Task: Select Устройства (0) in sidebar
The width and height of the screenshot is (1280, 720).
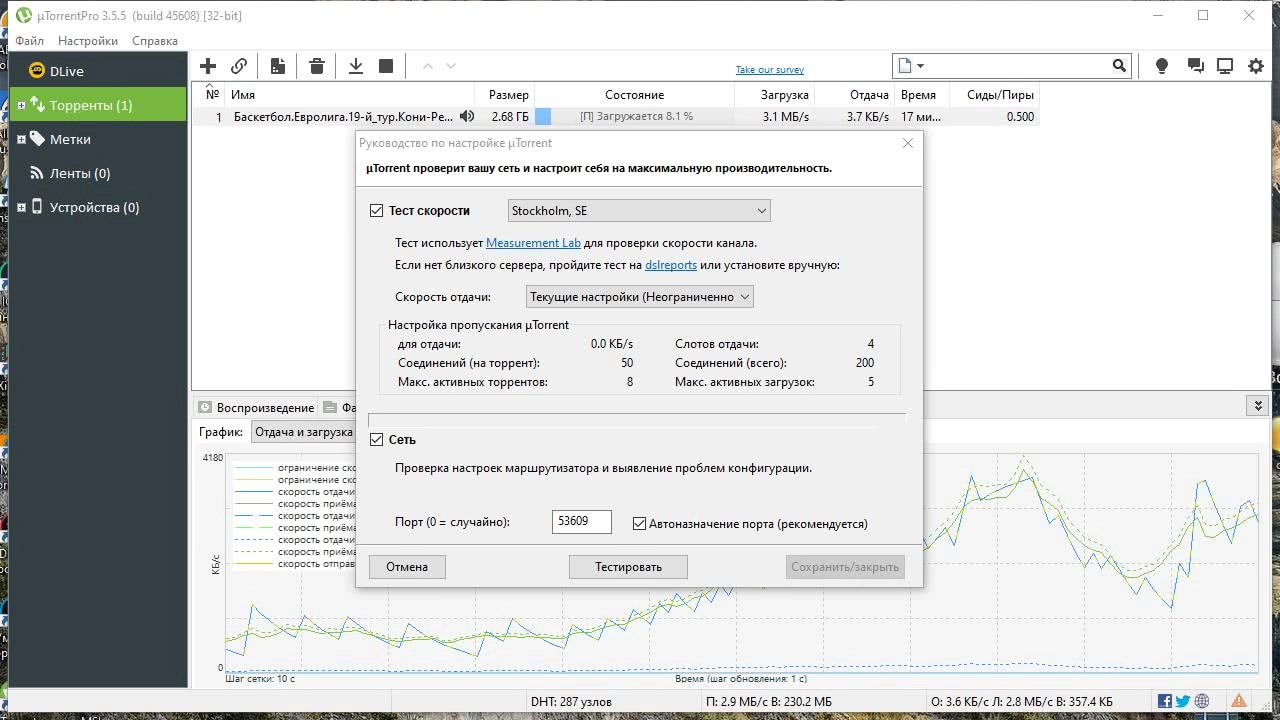Action: (x=98, y=207)
